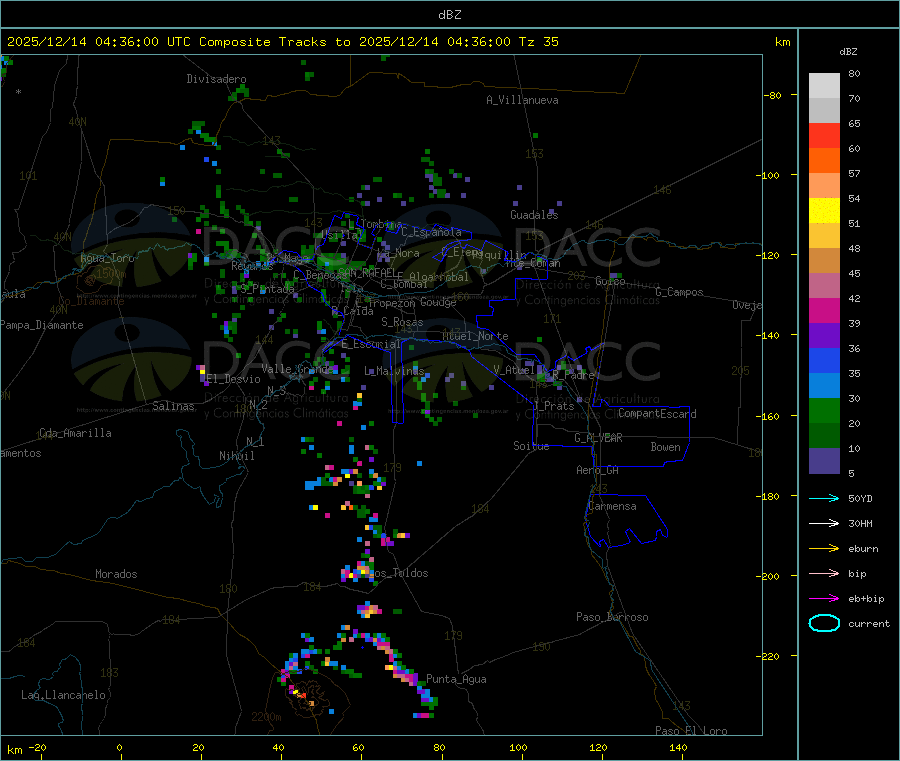The width and height of the screenshot is (900, 761).
Task: Click the Punta_Agua map label
Action: (x=456, y=679)
